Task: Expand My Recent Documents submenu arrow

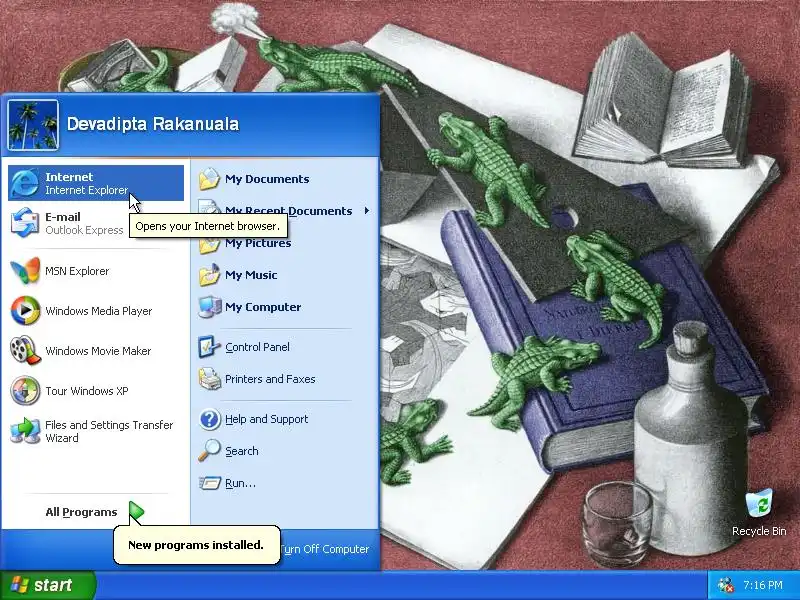Action: coord(366,211)
